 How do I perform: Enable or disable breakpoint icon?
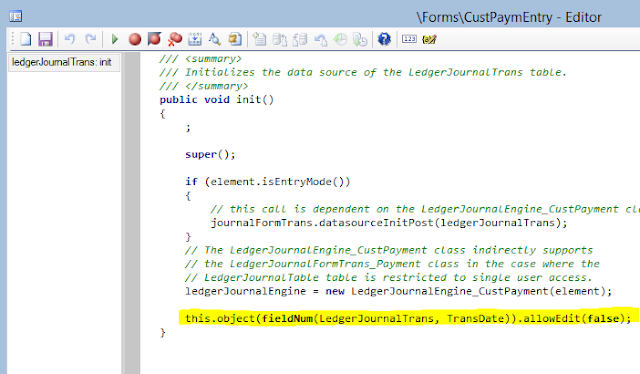[x=154, y=39]
